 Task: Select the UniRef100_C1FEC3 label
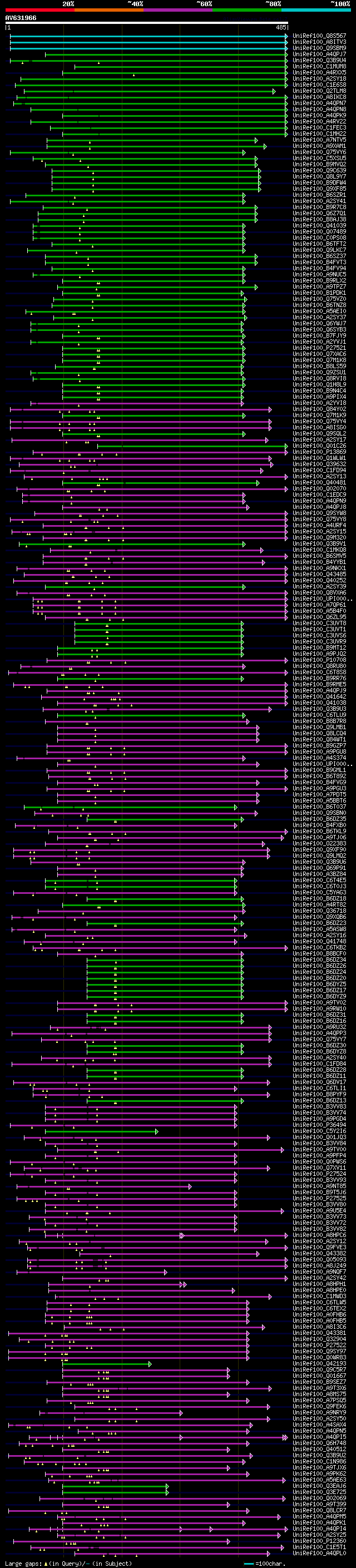pyautogui.click(x=319, y=128)
